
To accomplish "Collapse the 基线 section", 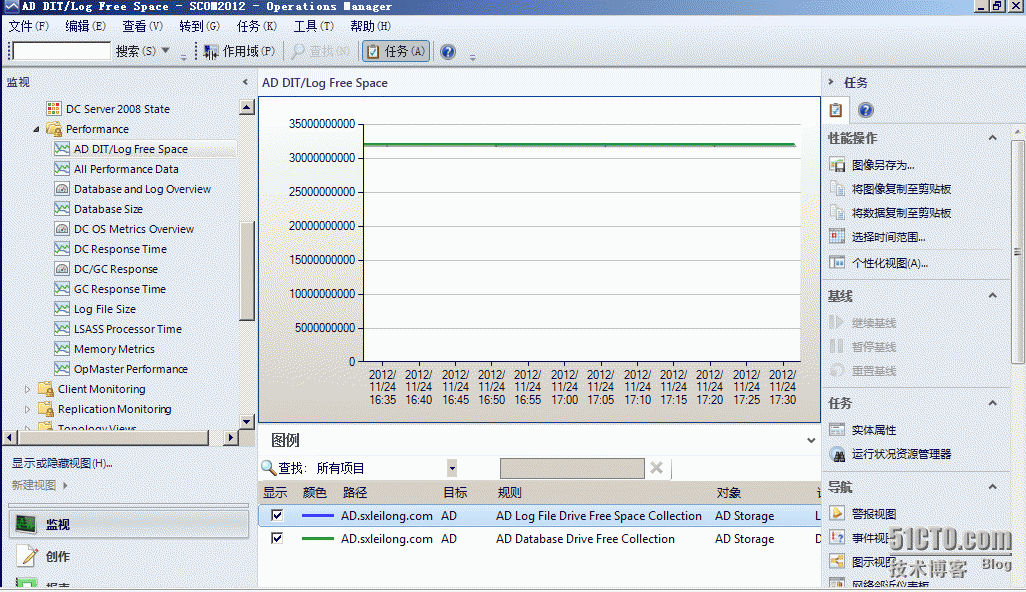I will point(993,296).
